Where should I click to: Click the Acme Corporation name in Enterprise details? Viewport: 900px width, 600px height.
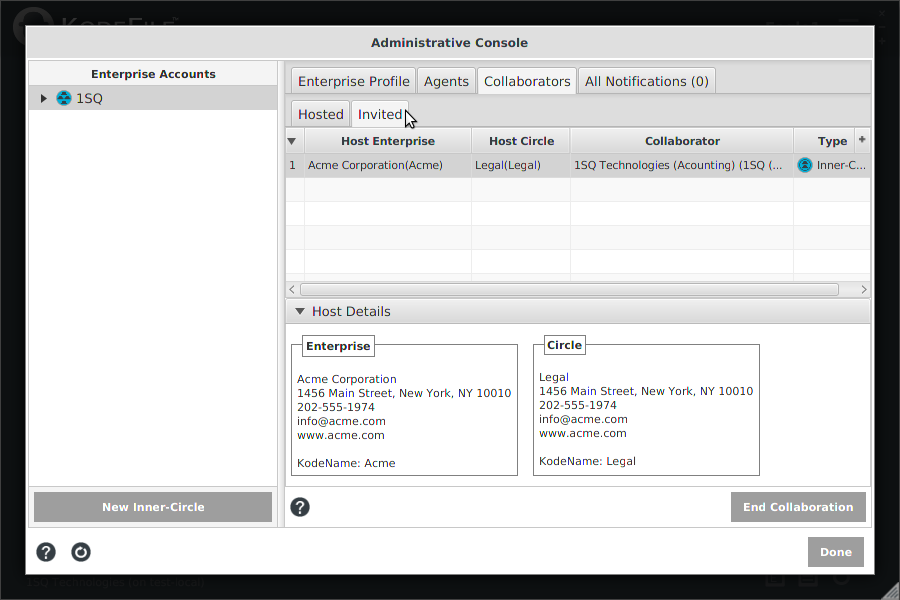pos(347,379)
